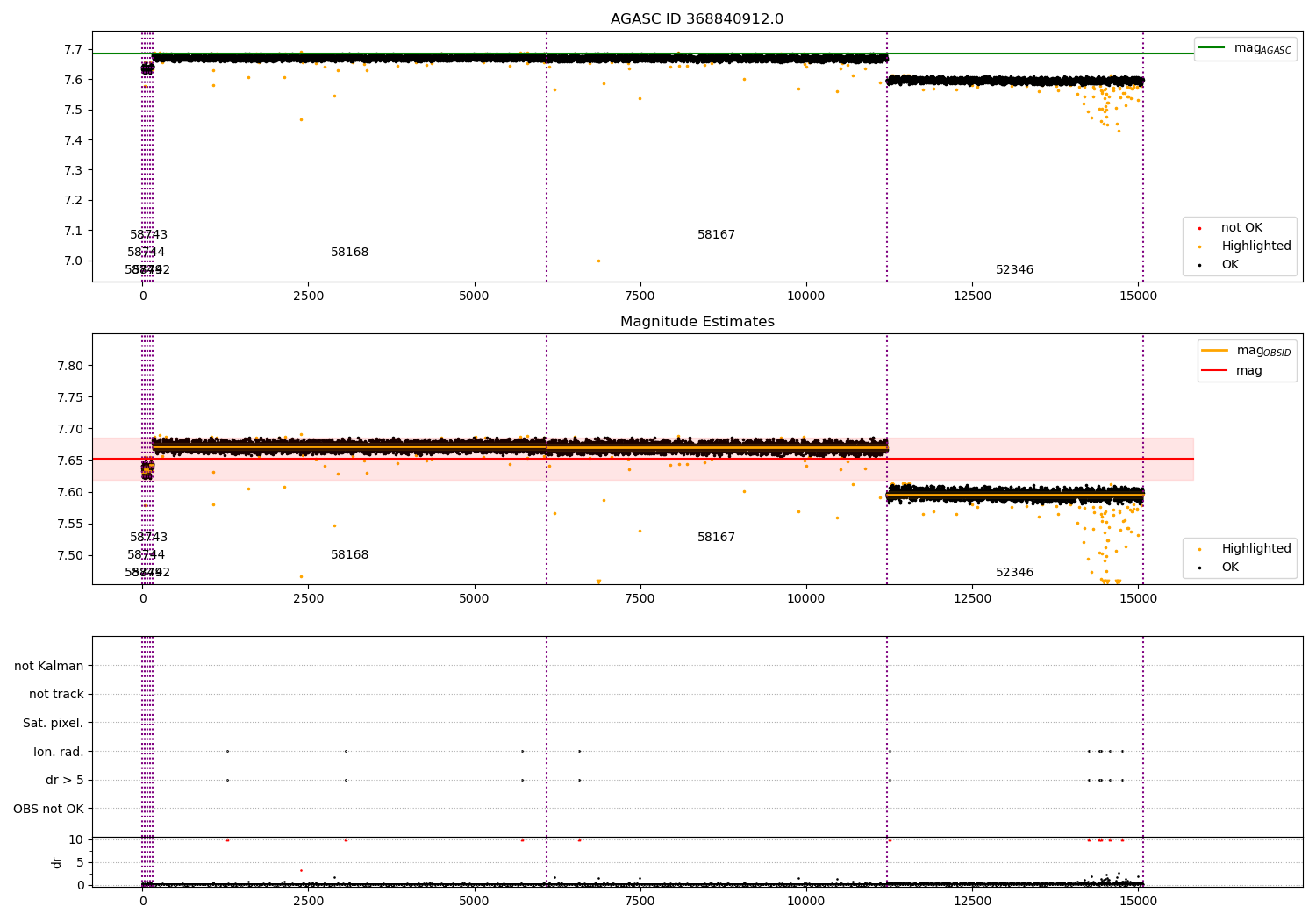
Task: Click observation label 52346 in top plot
Action: click(1014, 270)
